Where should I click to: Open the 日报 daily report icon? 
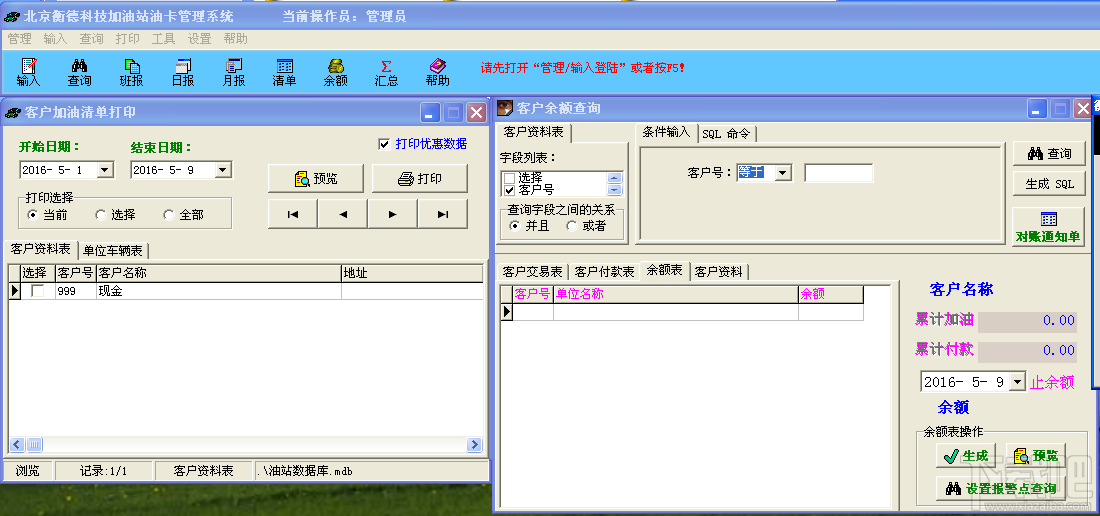coord(183,72)
